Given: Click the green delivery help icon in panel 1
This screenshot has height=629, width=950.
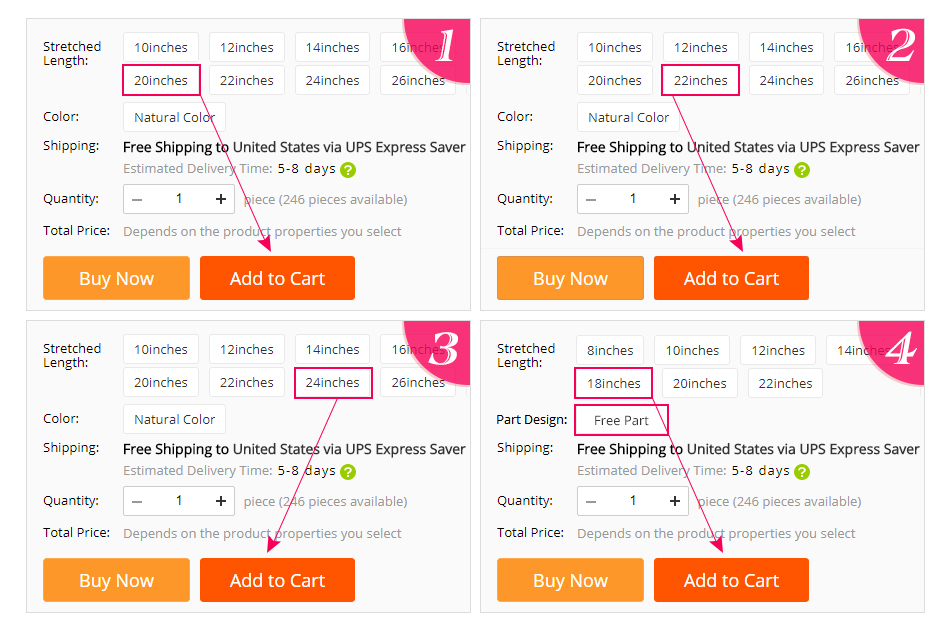Looking at the screenshot, I should [348, 170].
